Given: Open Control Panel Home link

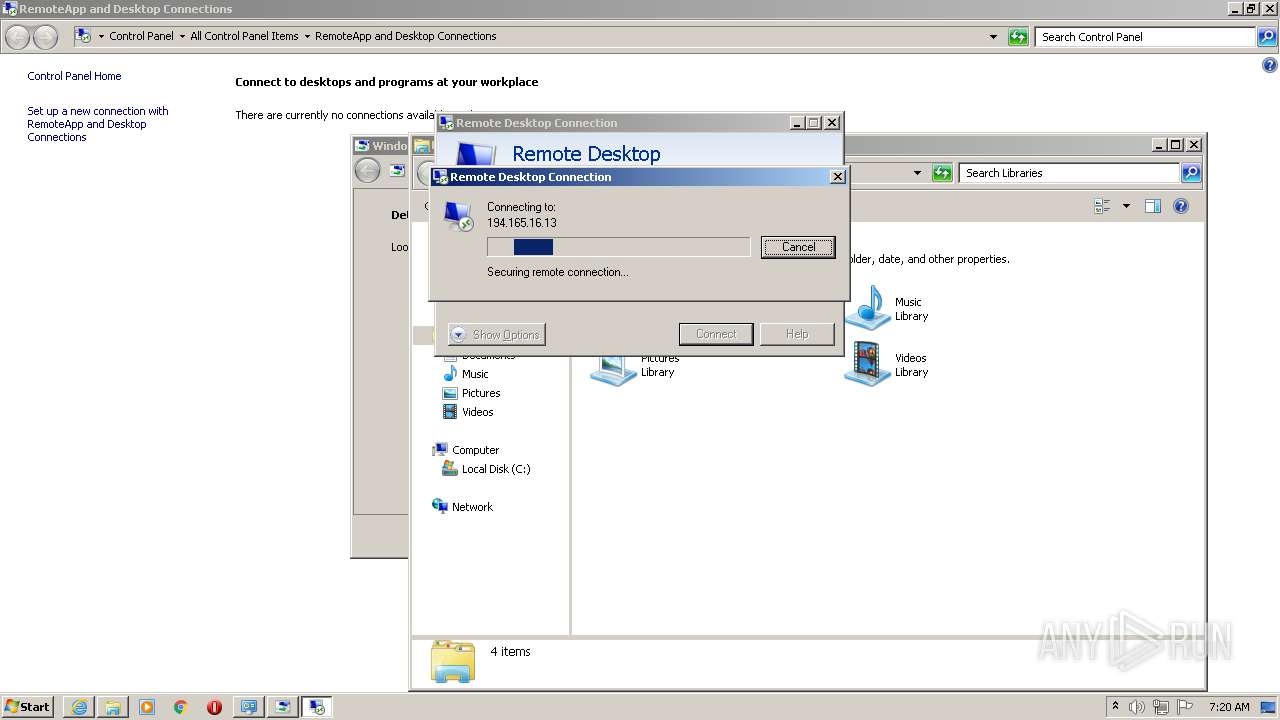Looking at the screenshot, I should [74, 76].
